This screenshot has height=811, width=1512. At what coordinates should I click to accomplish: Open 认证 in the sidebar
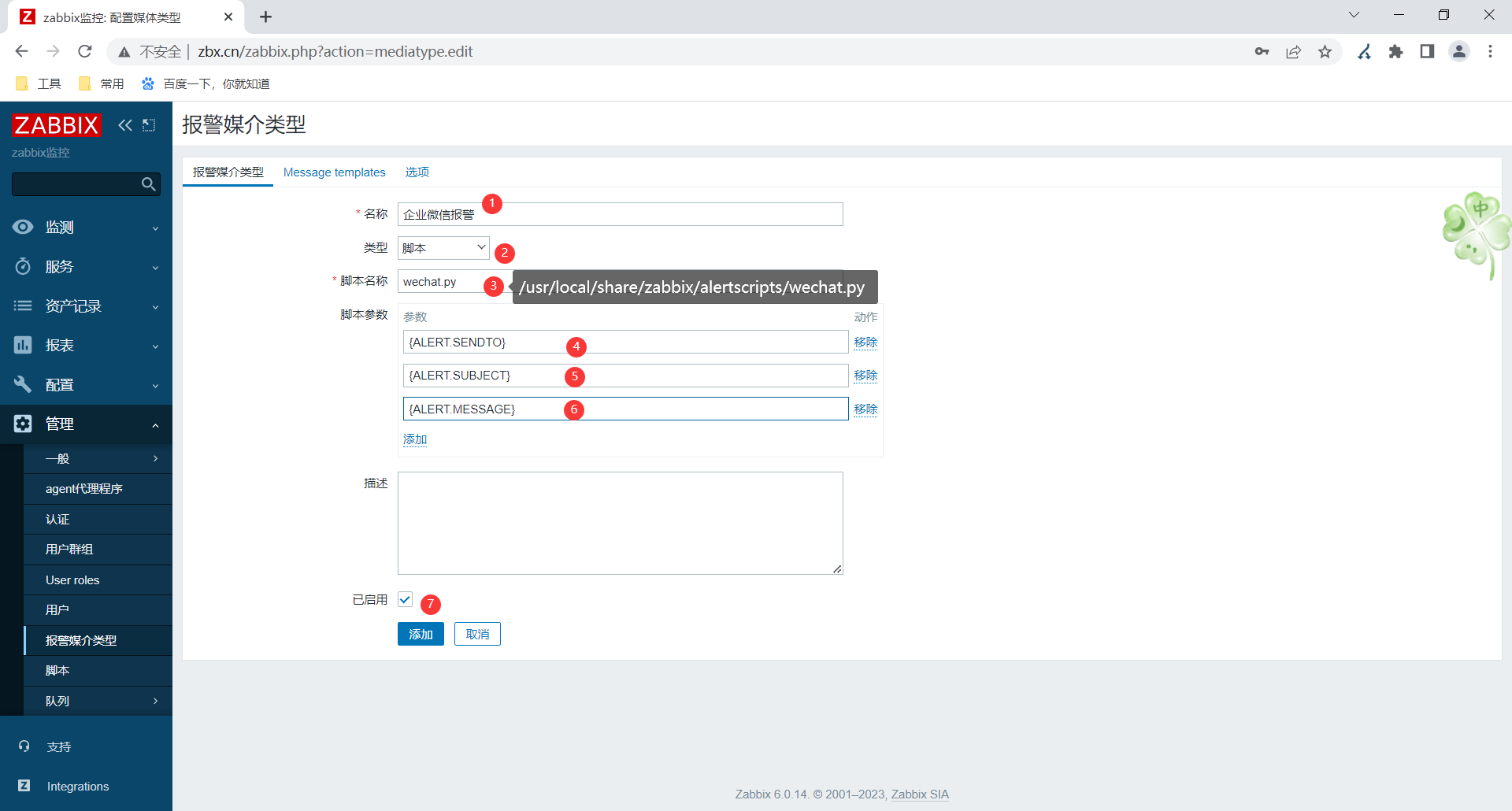coord(98,520)
